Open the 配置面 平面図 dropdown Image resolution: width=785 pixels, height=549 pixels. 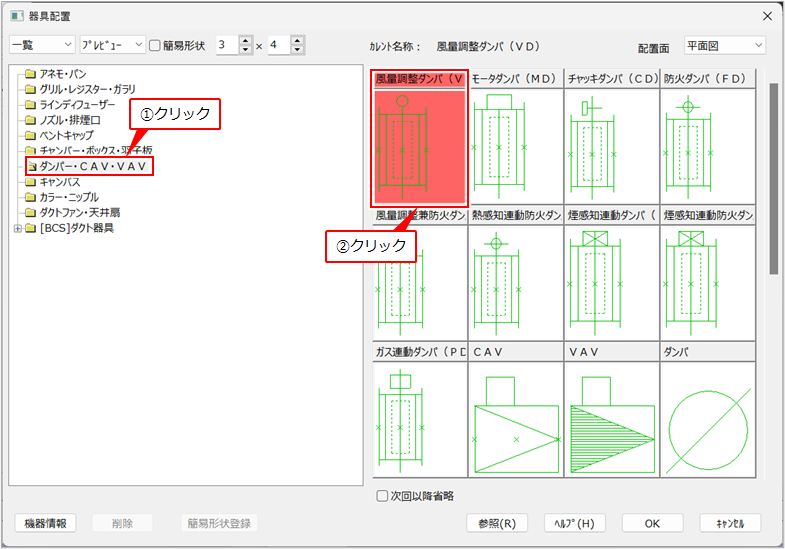724,45
